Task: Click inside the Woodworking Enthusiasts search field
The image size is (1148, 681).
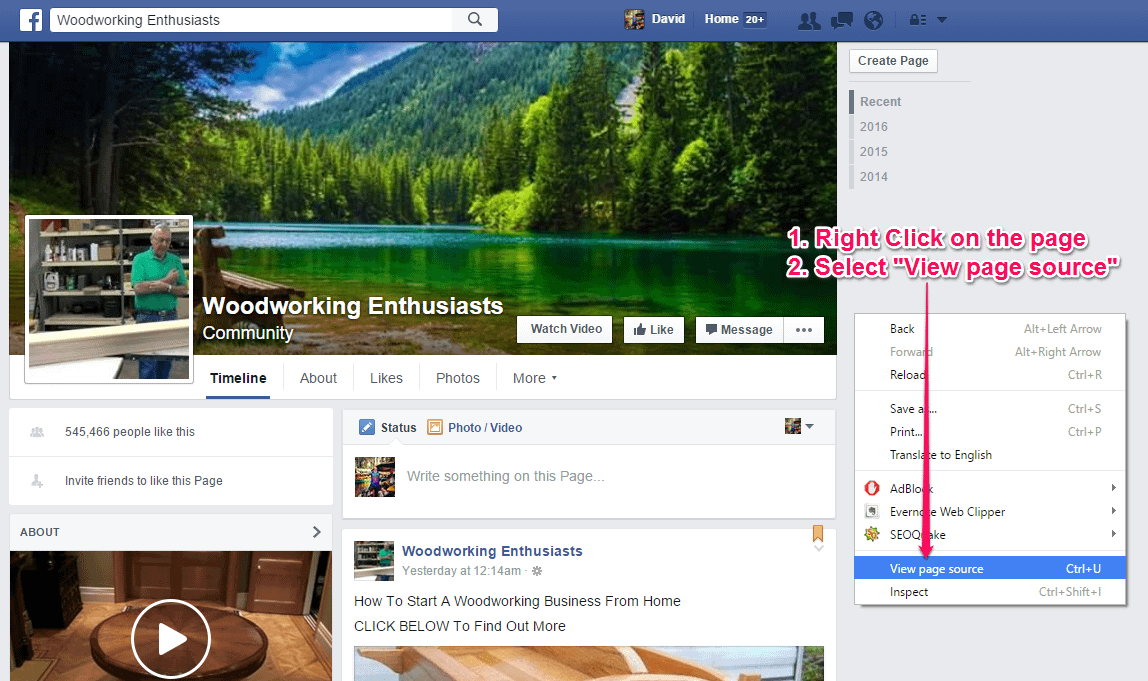Action: pyautogui.click(x=251, y=20)
